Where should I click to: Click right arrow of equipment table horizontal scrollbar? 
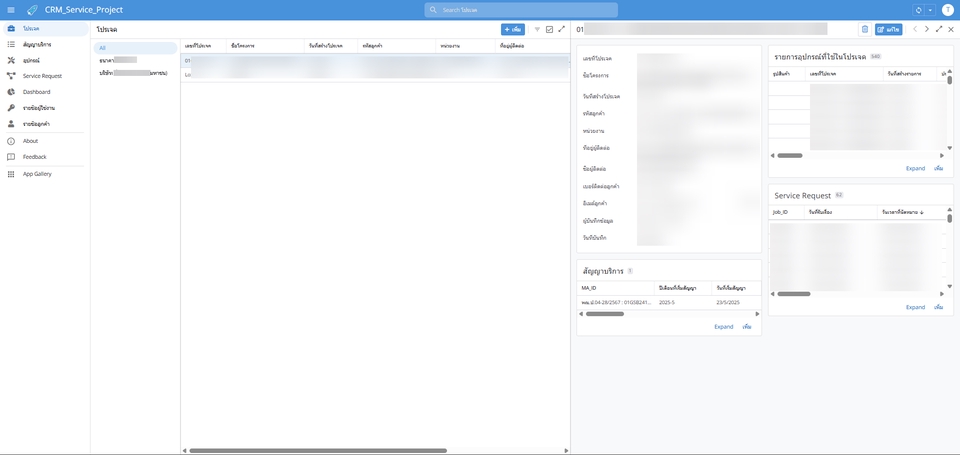[942, 156]
